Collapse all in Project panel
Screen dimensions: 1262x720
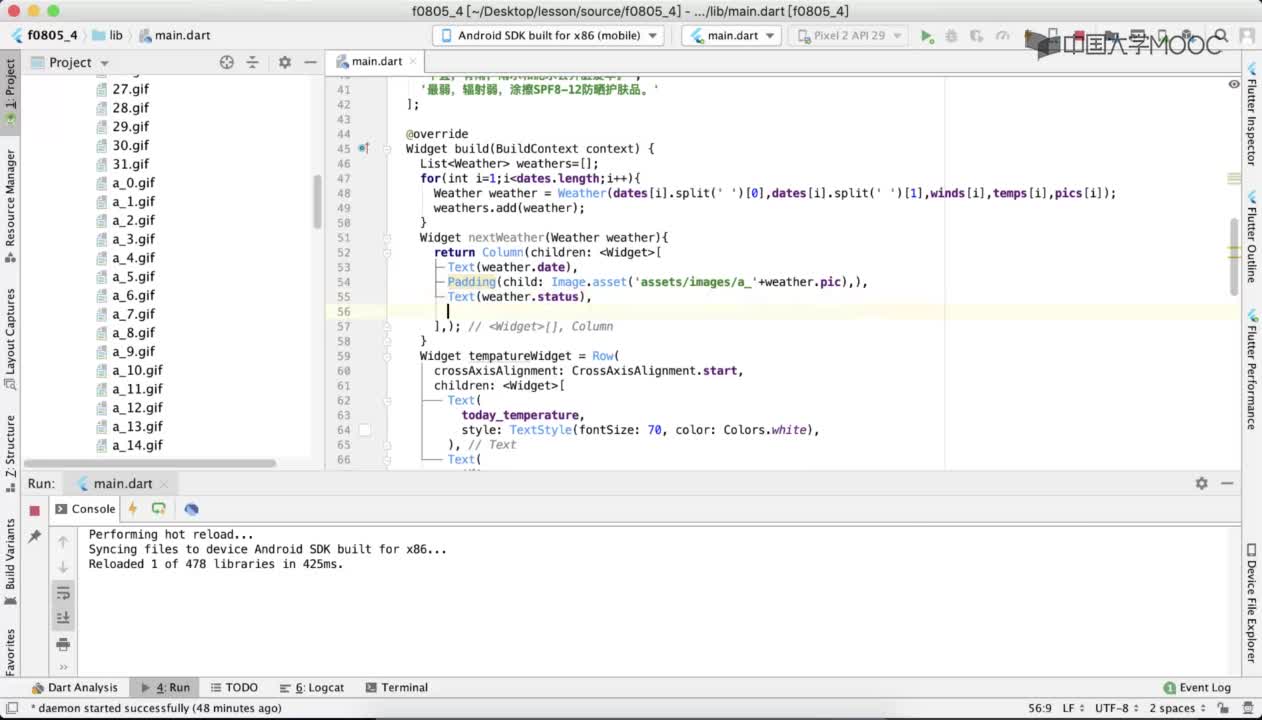pyautogui.click(x=253, y=62)
